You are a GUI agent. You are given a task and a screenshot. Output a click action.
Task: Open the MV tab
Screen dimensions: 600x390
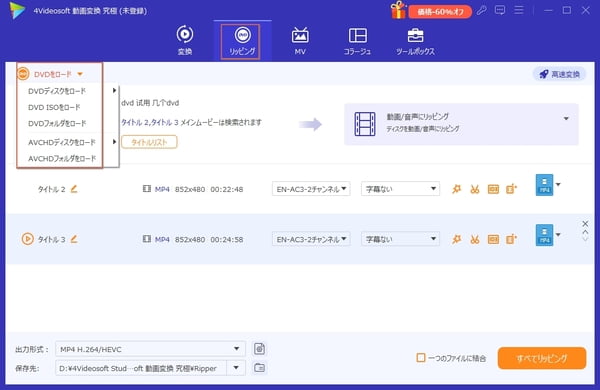coord(300,41)
